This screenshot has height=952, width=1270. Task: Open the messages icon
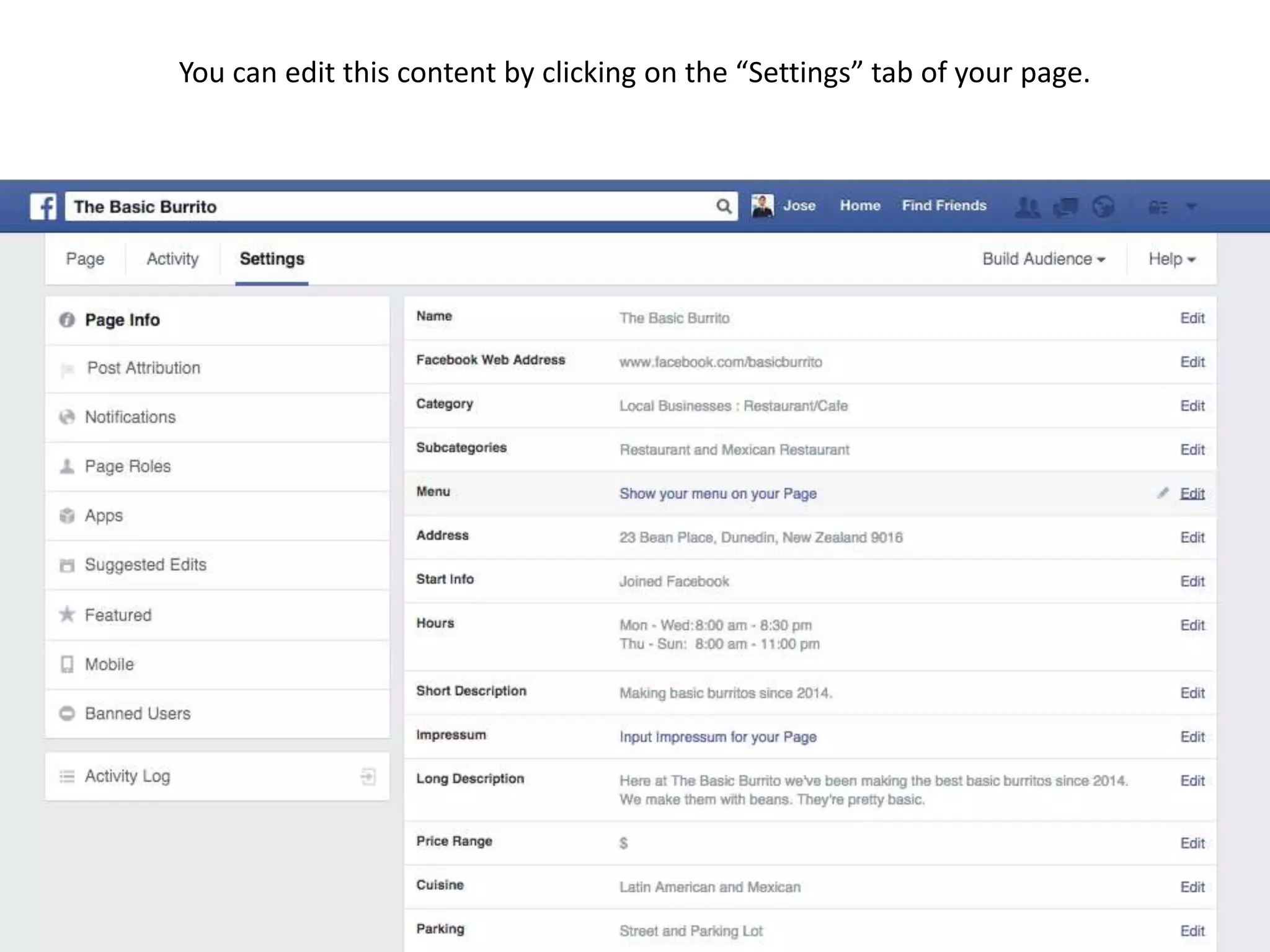click(1066, 206)
